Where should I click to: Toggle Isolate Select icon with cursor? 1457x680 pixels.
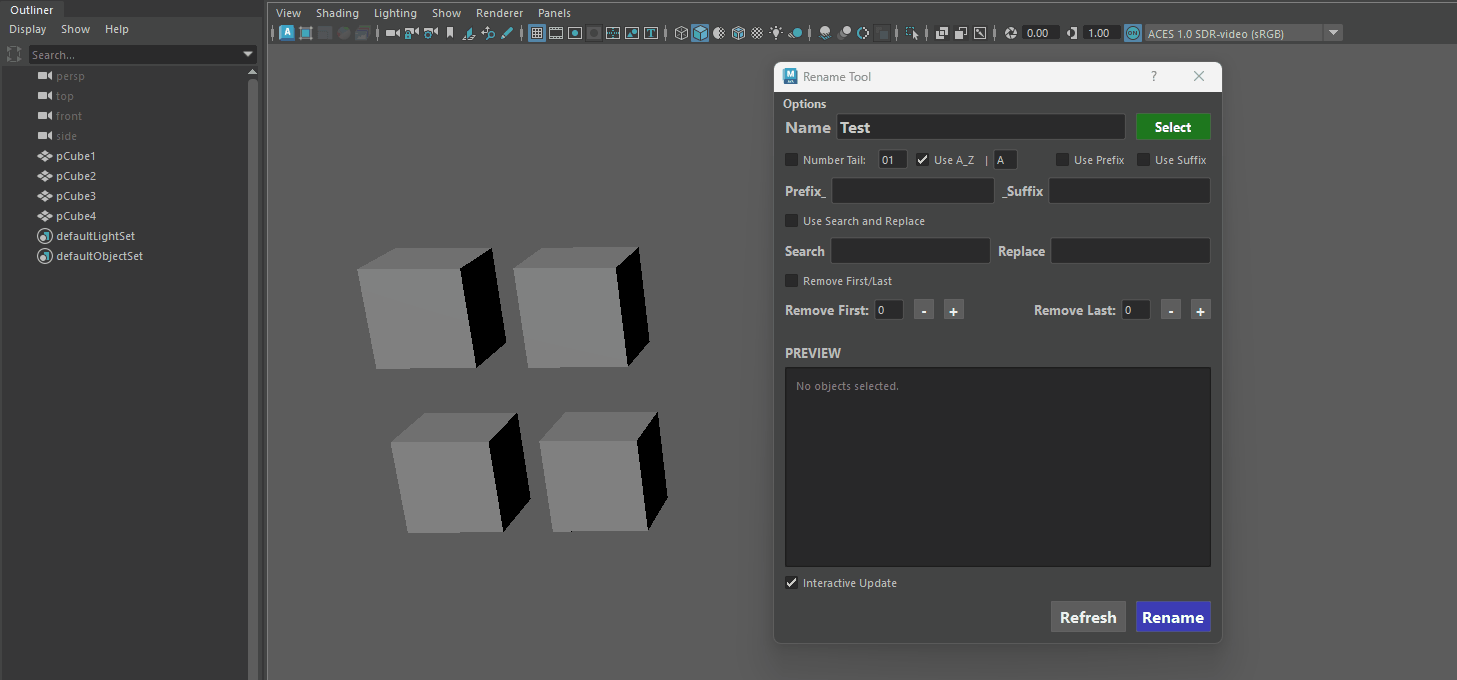[911, 33]
